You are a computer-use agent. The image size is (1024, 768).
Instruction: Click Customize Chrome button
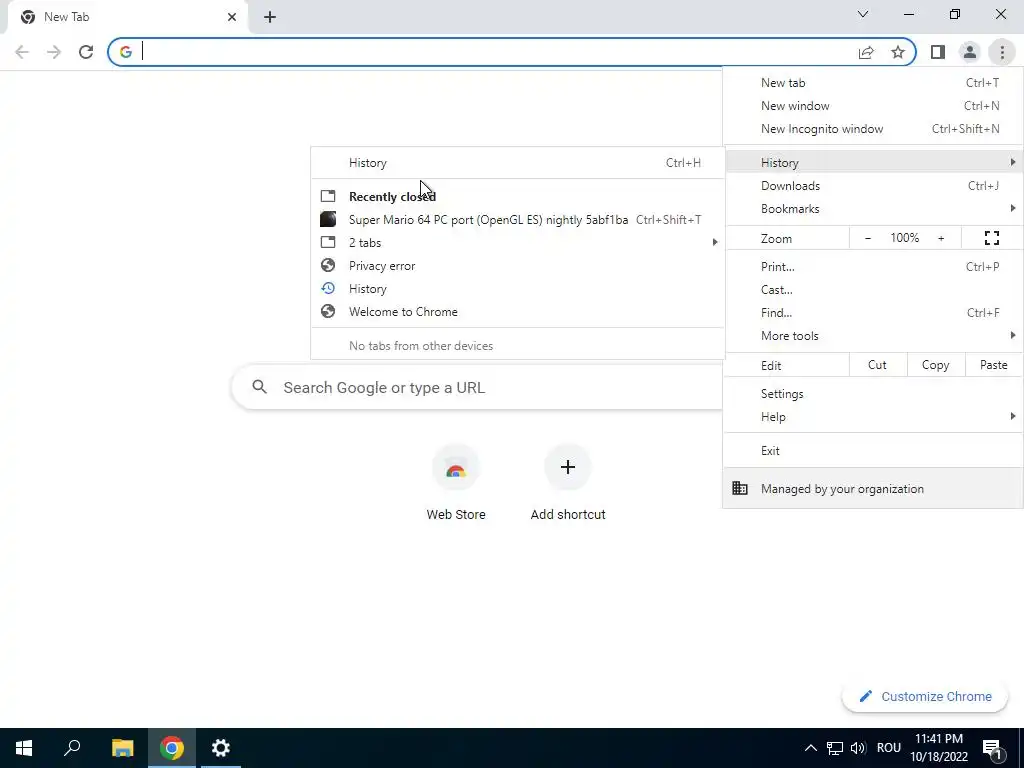925,697
